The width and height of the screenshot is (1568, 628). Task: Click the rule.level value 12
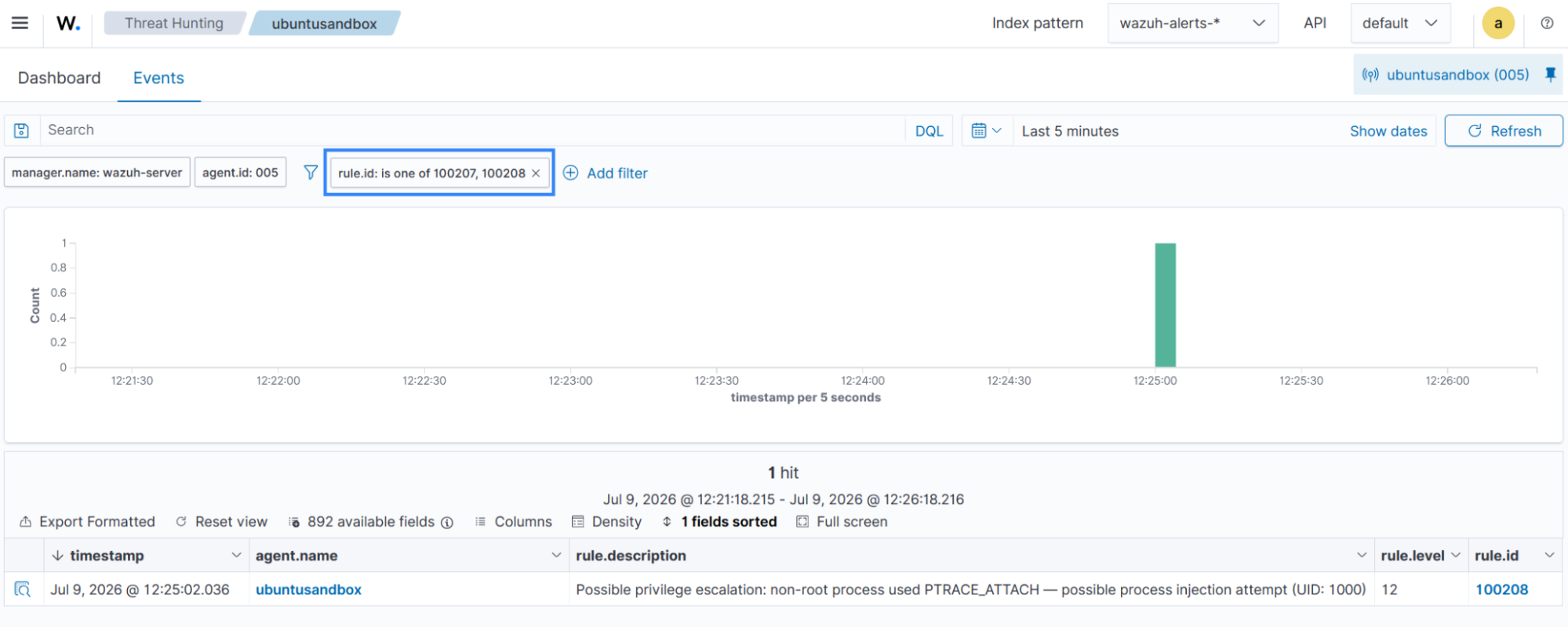[1389, 590]
